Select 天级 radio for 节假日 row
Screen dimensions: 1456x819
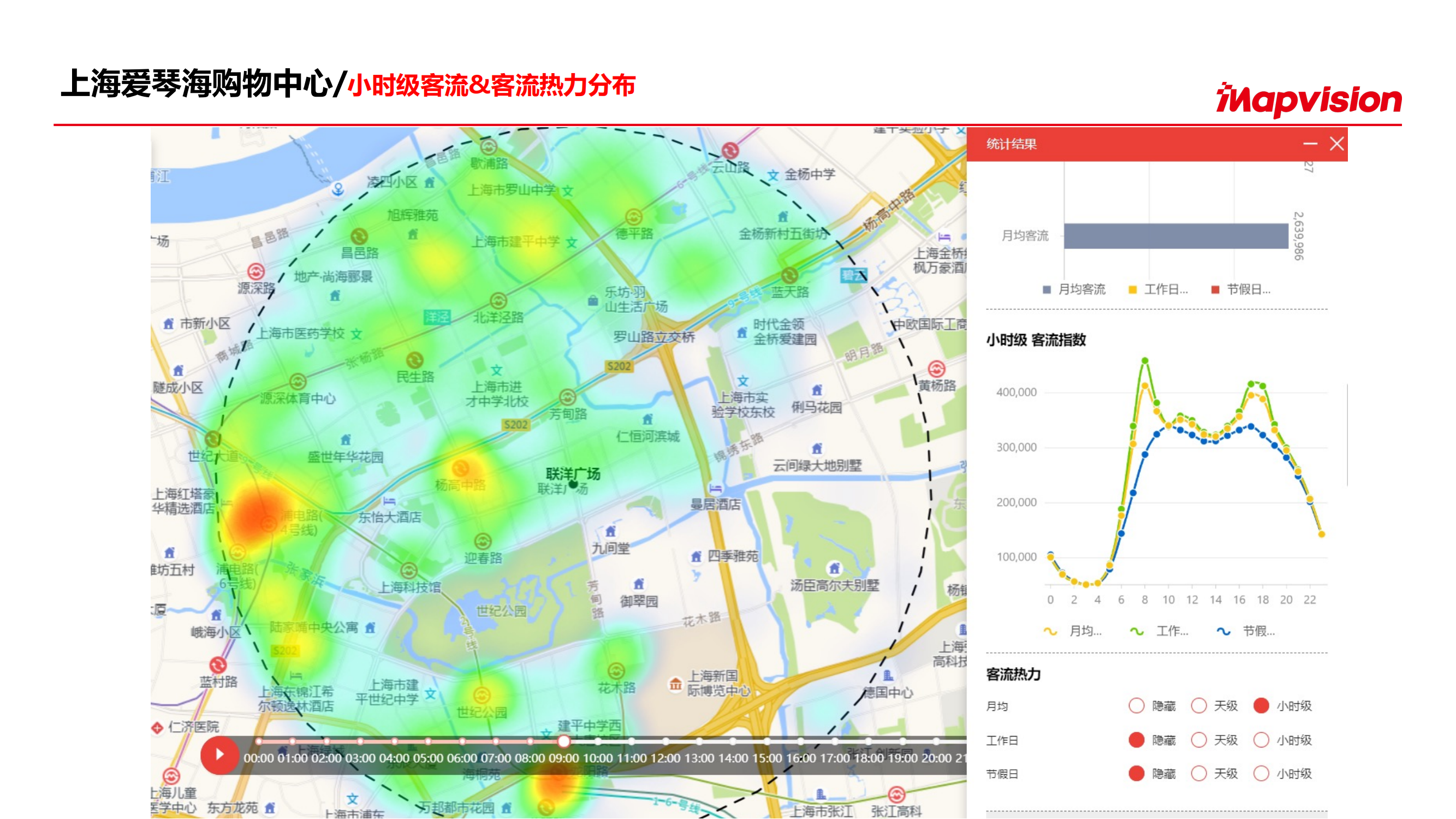pos(1199,773)
